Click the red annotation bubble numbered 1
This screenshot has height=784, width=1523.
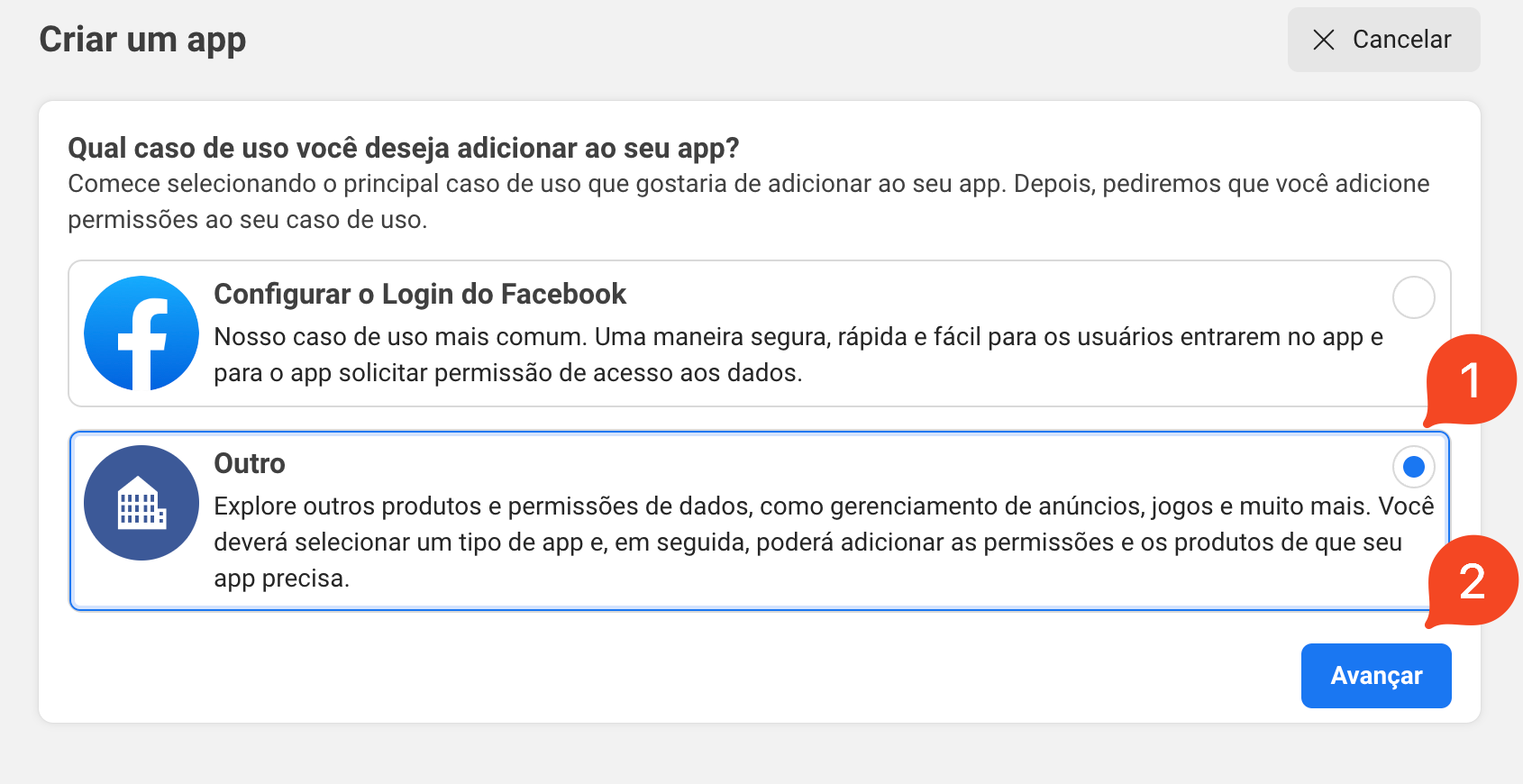click(x=1471, y=379)
